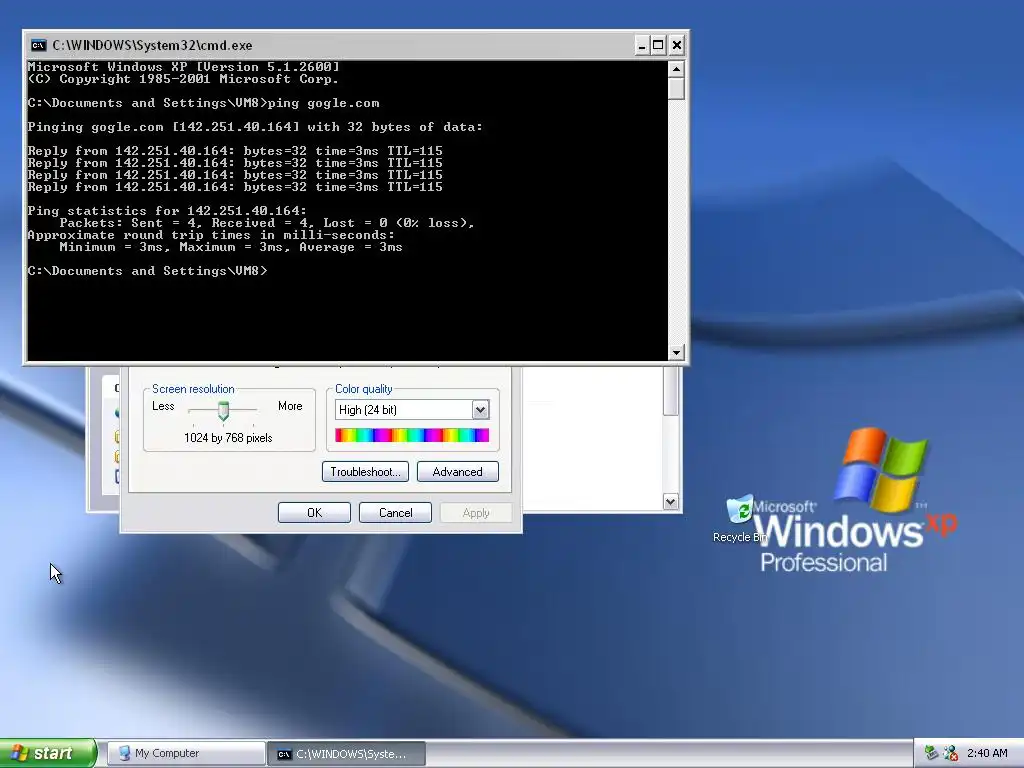The width and height of the screenshot is (1024, 768).
Task: Click the 'More' label by resolution slider
Action: pos(290,406)
